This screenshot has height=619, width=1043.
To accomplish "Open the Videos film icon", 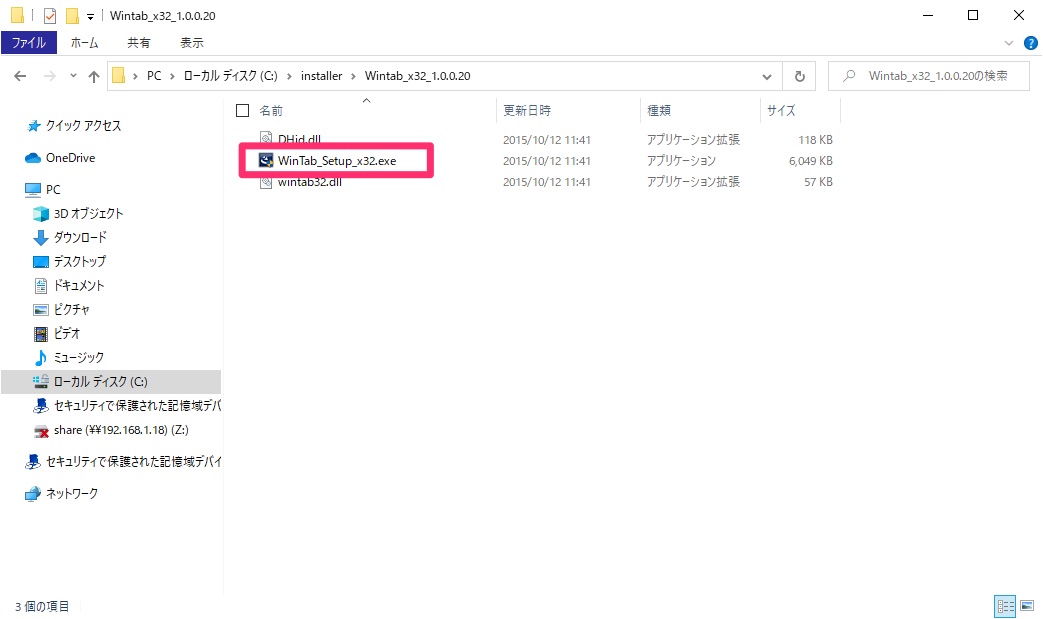I will pyautogui.click(x=41, y=333).
